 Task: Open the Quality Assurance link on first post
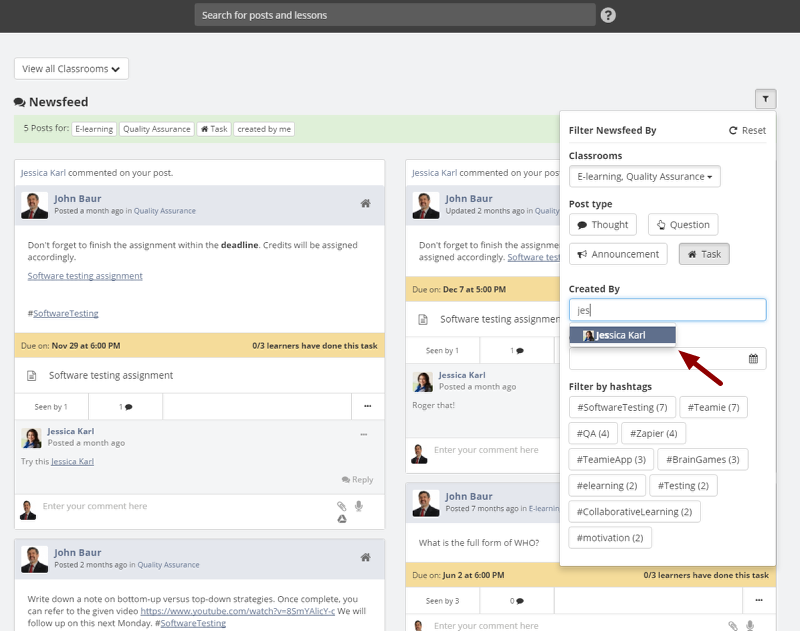164,211
